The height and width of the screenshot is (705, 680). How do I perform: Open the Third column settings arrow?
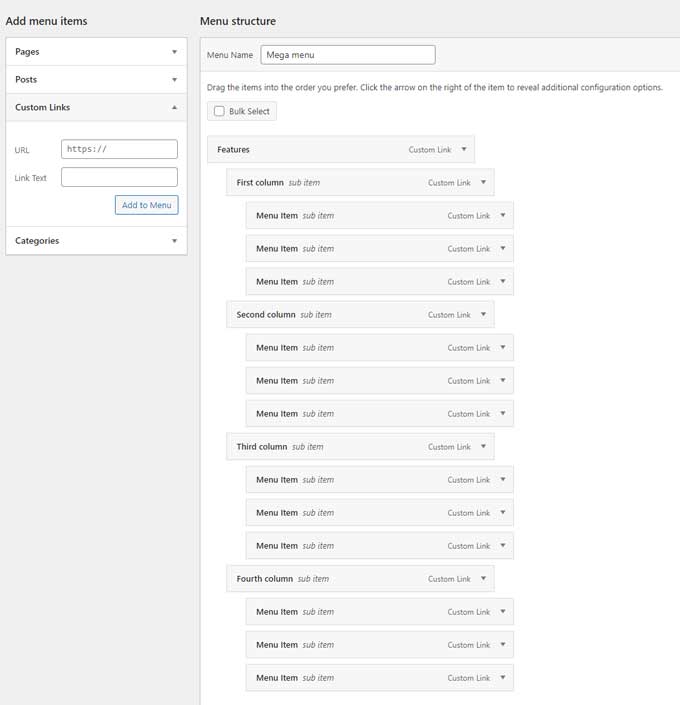pos(483,446)
